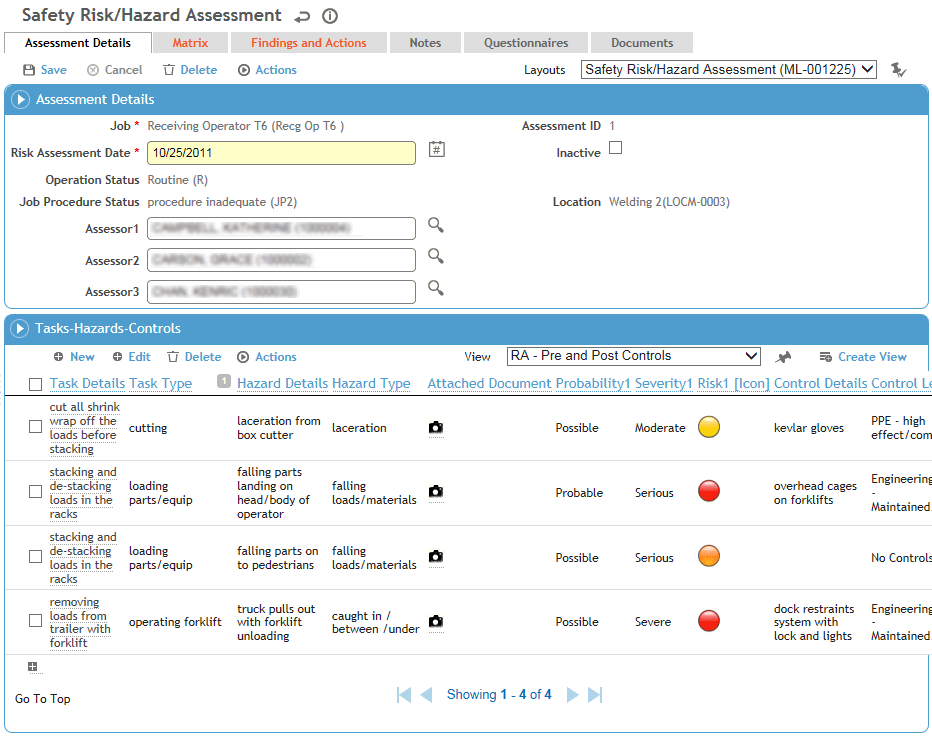Click the pin icon next to View dropdown
932x739 pixels.
783,357
